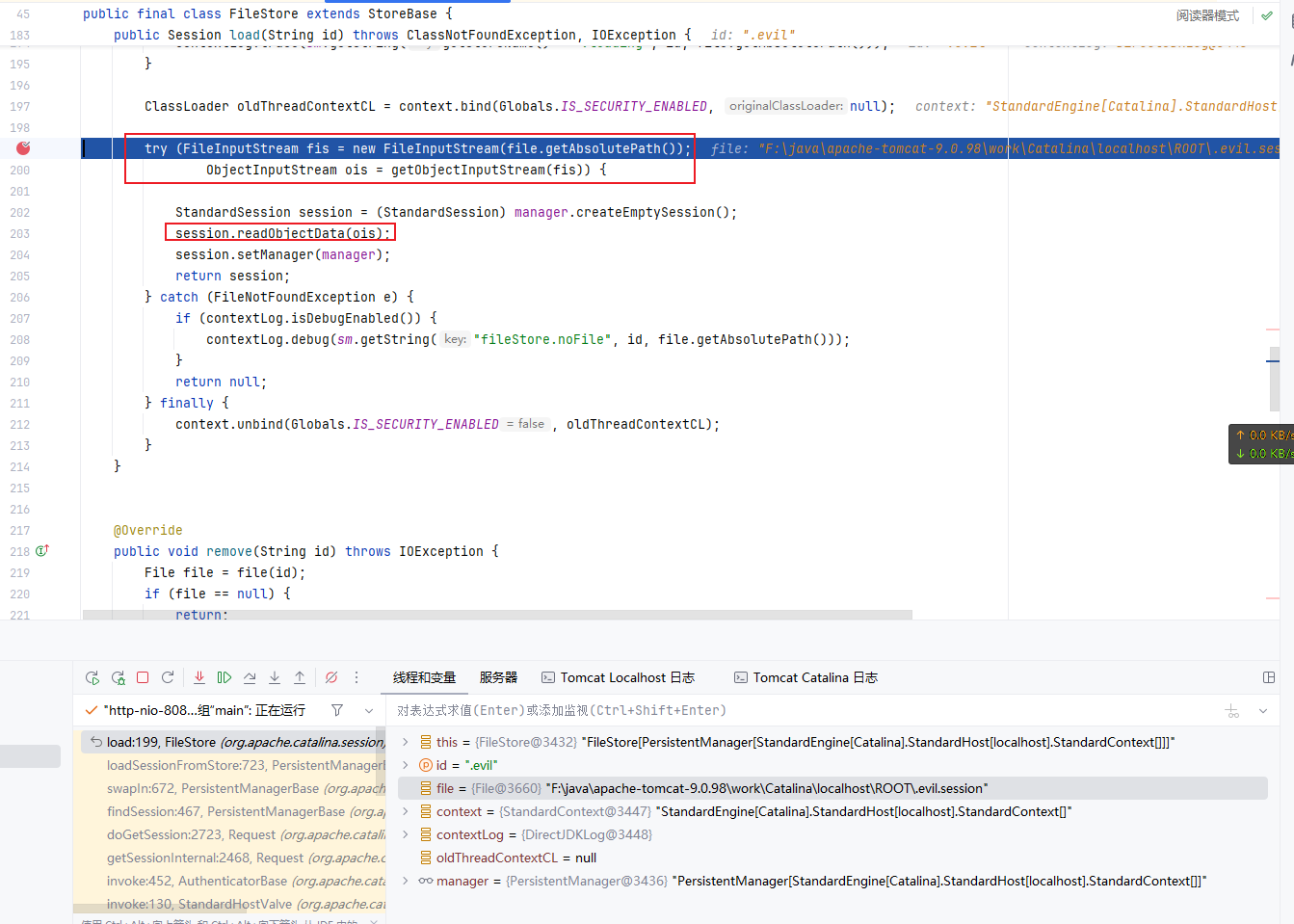Click the getObjectInputStream(fis) call on line 200

click(490, 170)
